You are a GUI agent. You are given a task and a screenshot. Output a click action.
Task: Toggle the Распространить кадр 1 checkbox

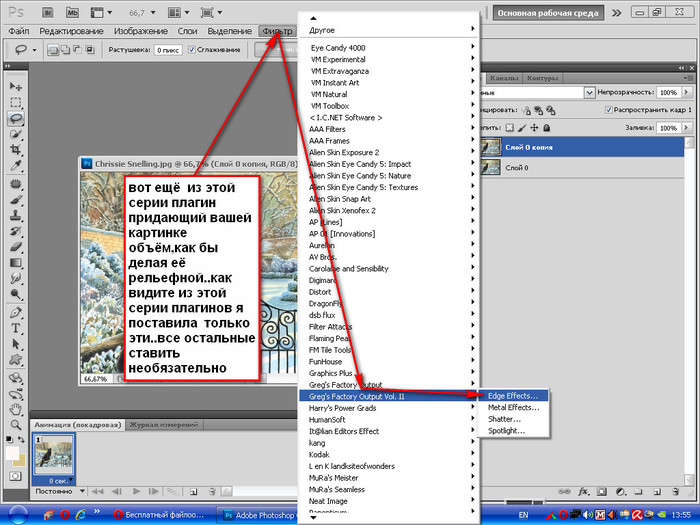click(x=608, y=110)
